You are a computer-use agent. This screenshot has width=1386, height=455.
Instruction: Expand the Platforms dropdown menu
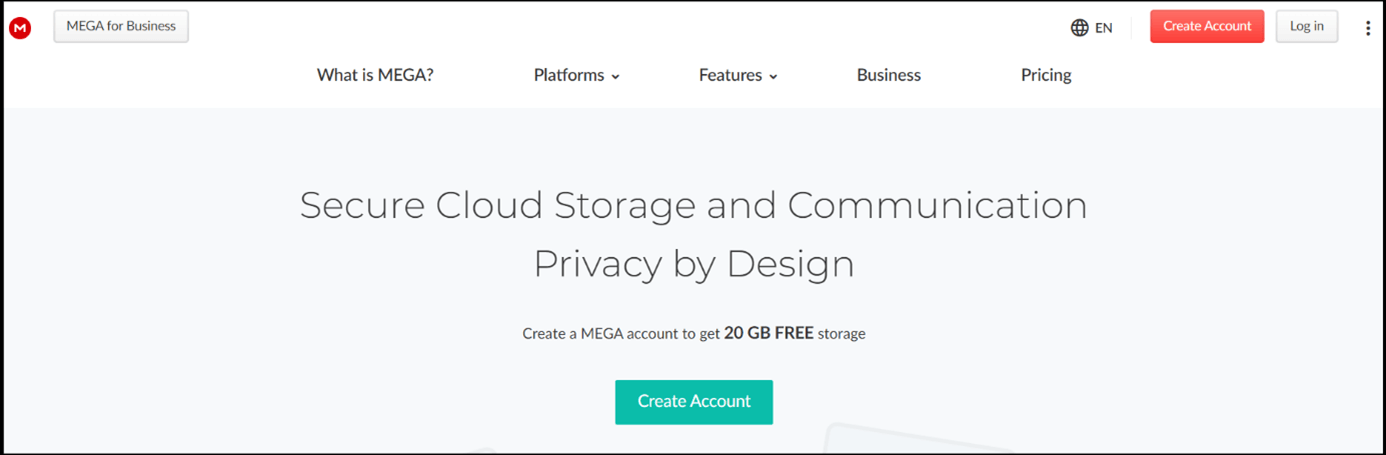[577, 75]
